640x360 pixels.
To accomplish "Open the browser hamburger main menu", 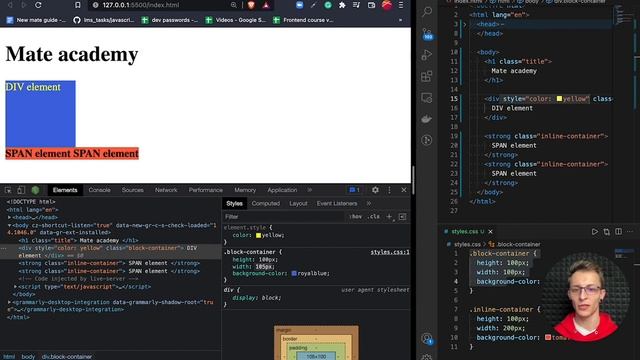I will [x=401, y=5].
